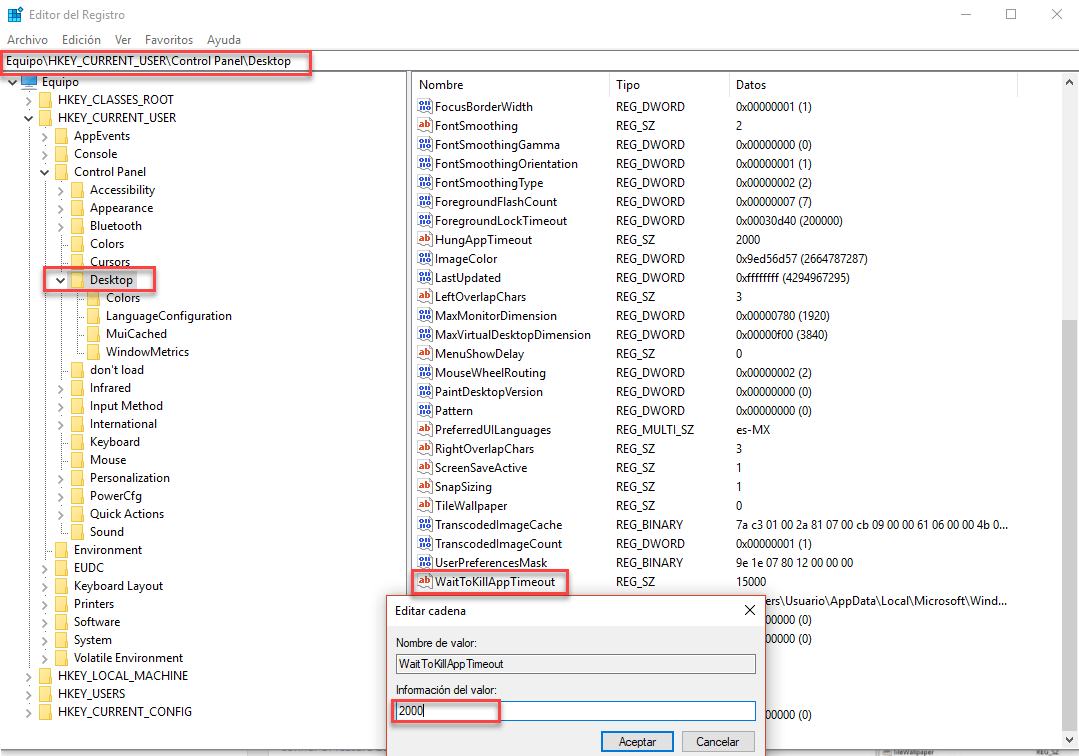
Task: Click the Información del valor text field
Action: [575, 711]
